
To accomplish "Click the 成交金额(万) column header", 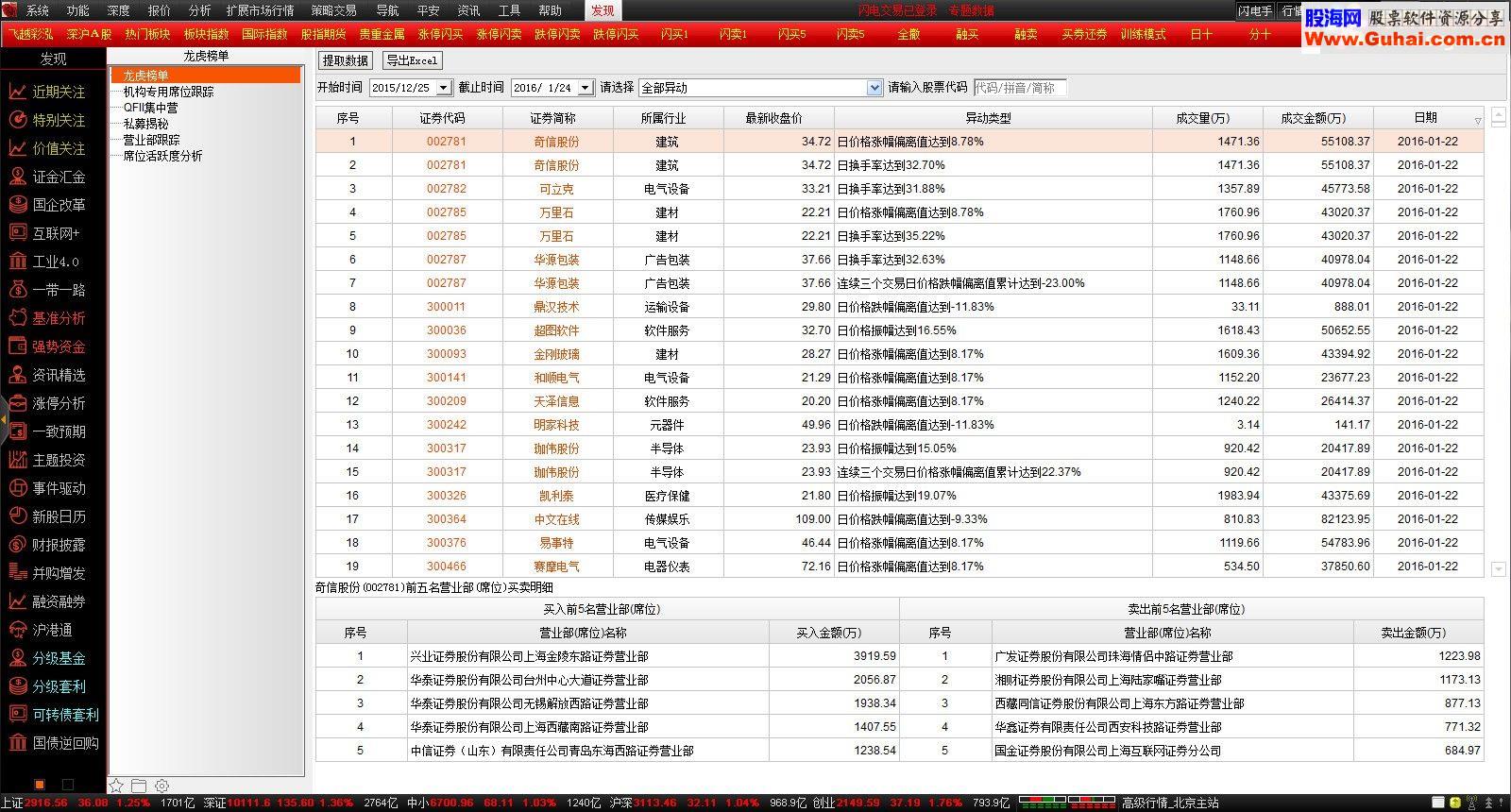I will tap(1317, 118).
